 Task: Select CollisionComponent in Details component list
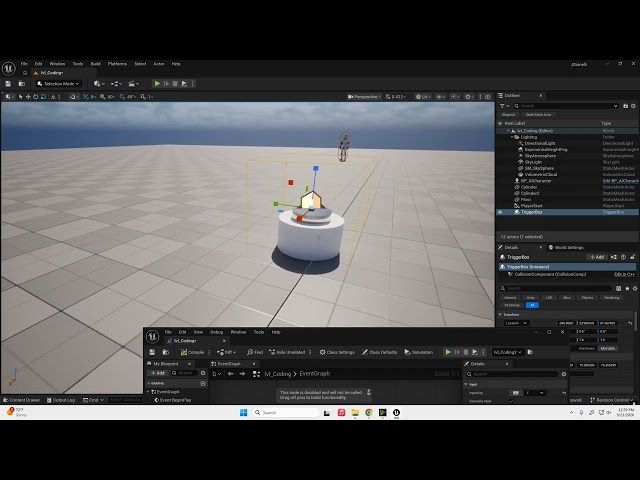(549, 274)
